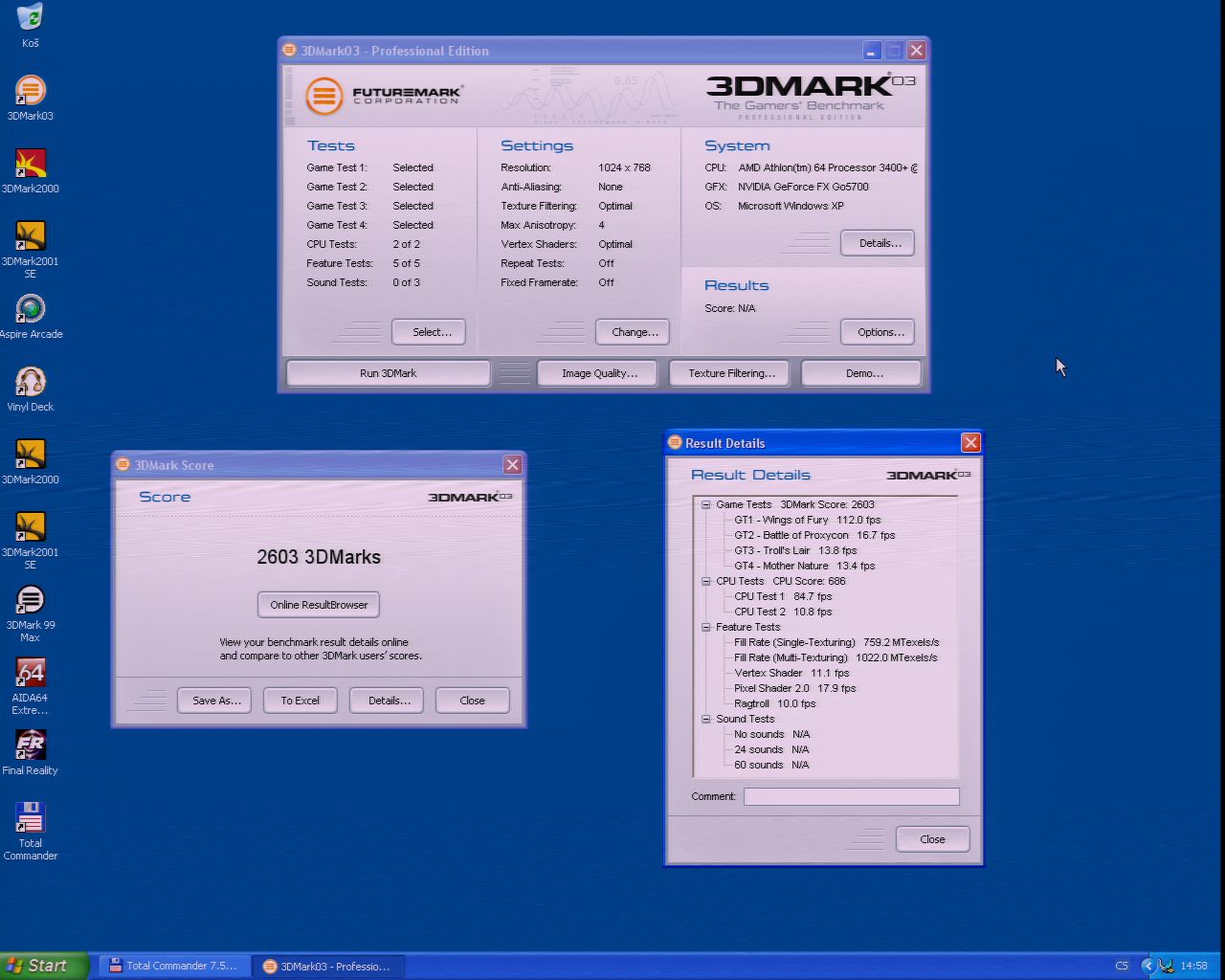The image size is (1225, 980).
Task: Click the Comment input field
Action: pyautogui.click(x=852, y=796)
